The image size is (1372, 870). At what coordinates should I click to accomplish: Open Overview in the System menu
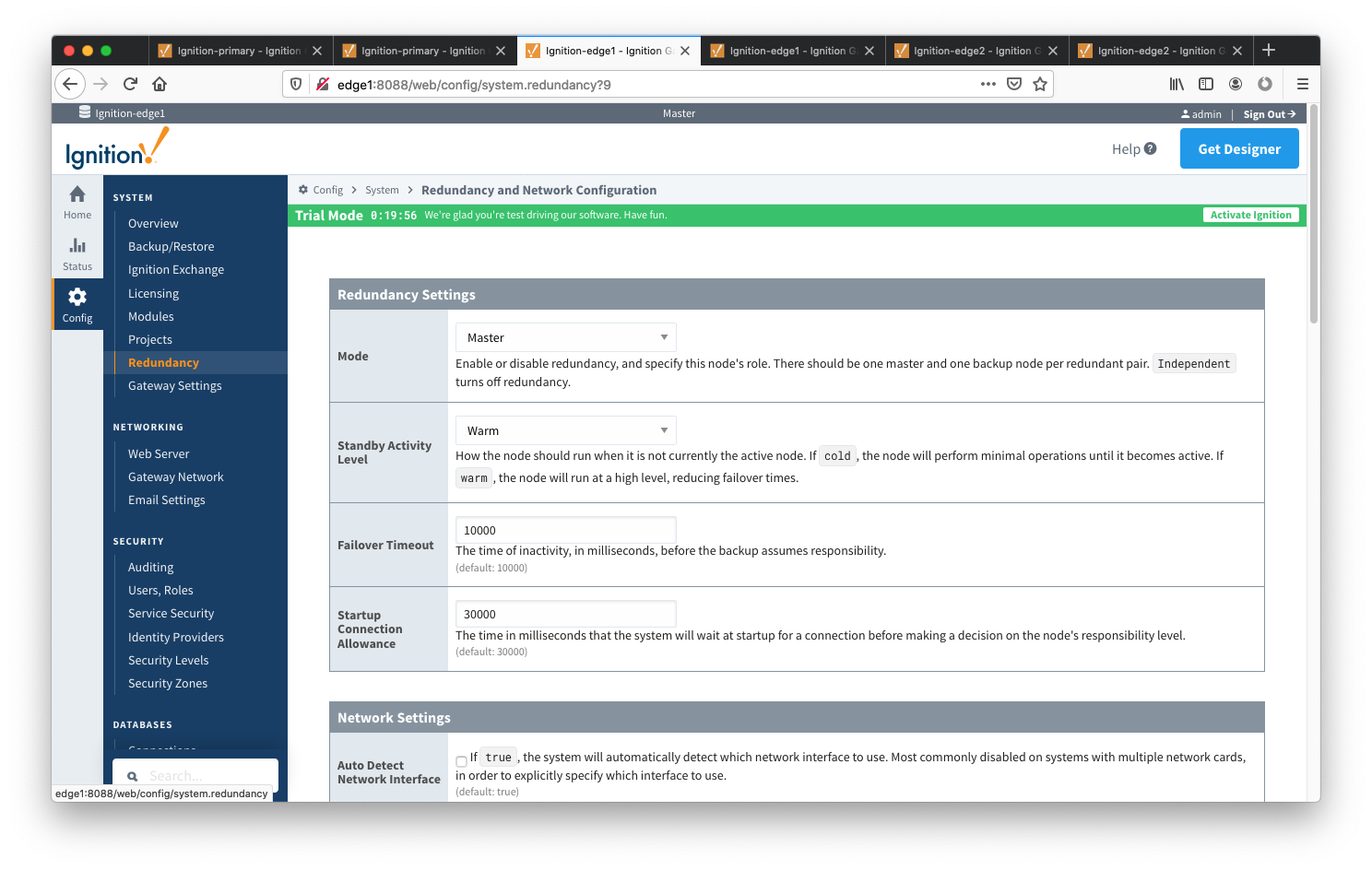click(x=153, y=223)
